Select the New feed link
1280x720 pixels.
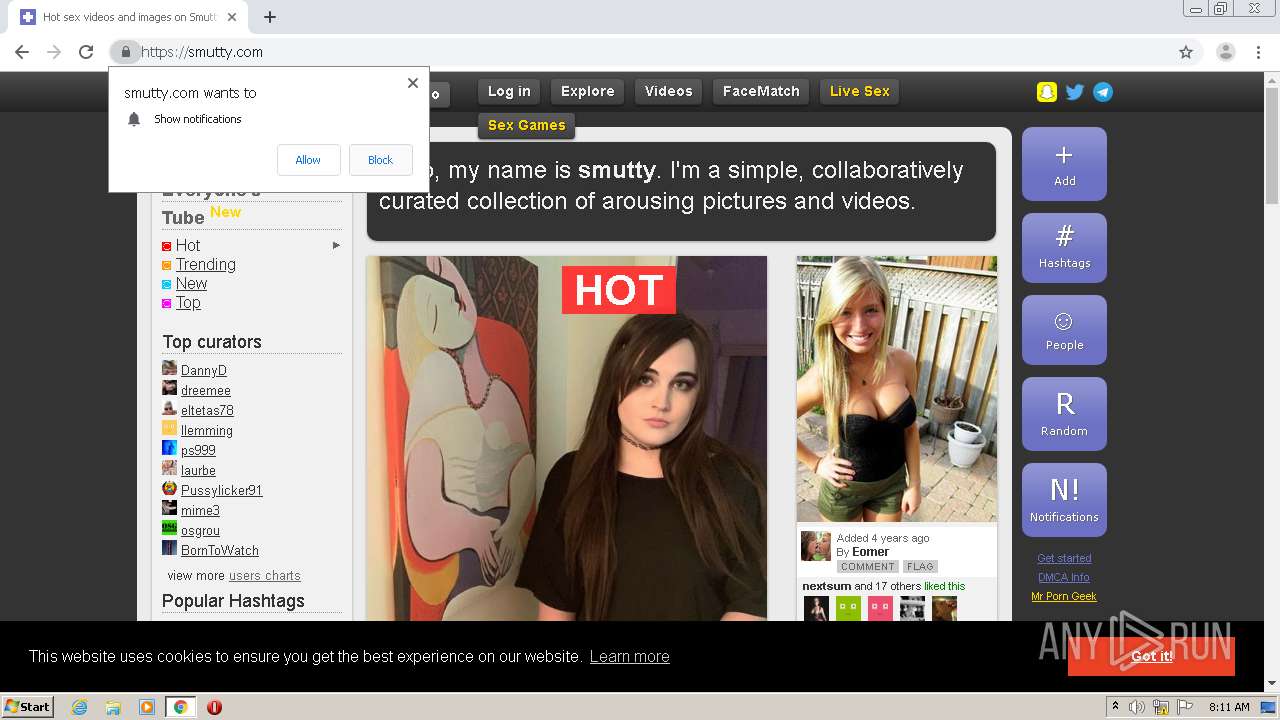(x=191, y=284)
